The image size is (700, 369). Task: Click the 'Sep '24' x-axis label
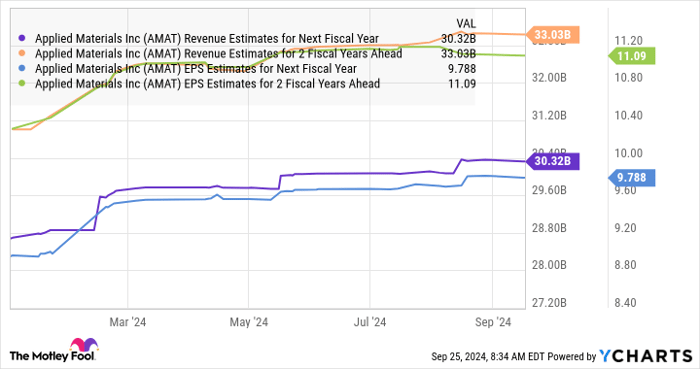(x=493, y=322)
